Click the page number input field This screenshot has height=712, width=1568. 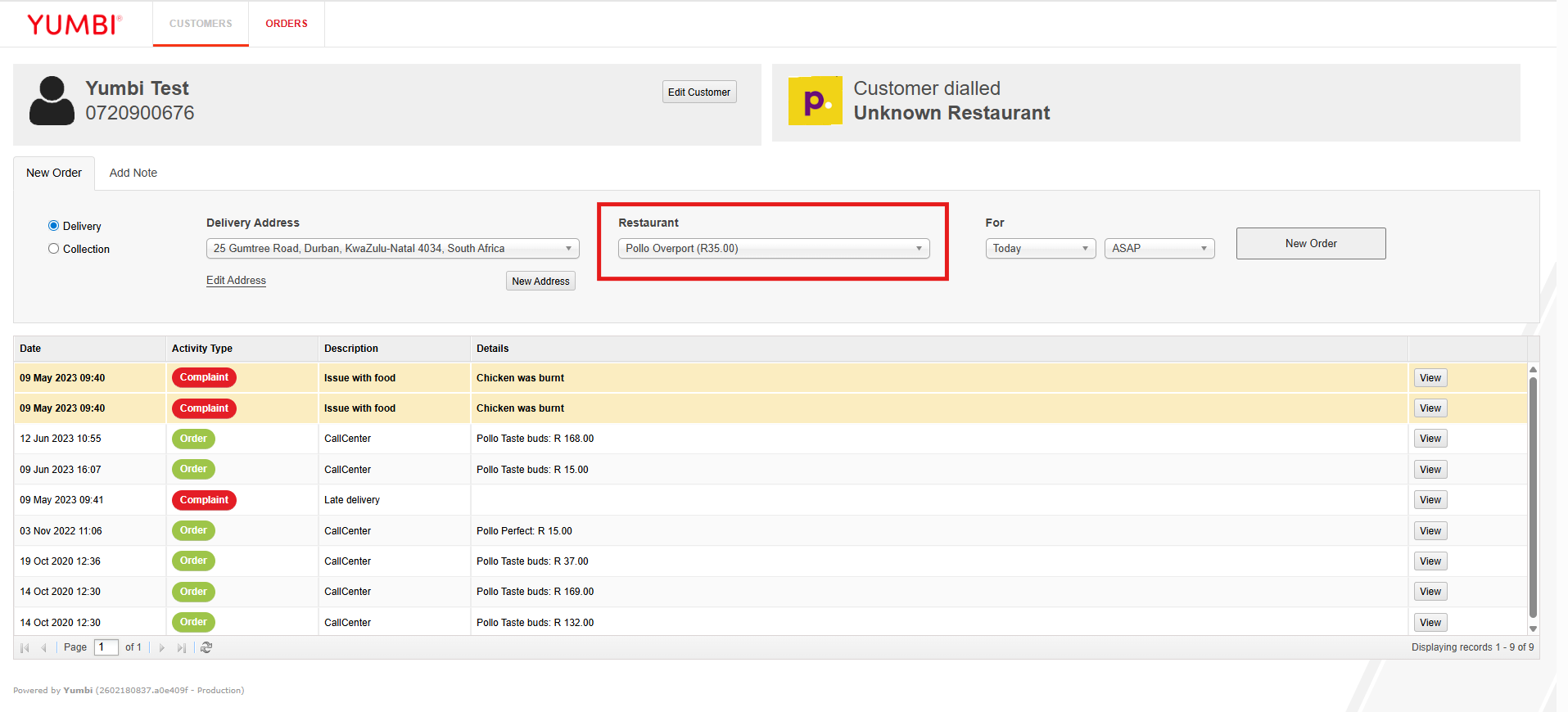[x=106, y=647]
